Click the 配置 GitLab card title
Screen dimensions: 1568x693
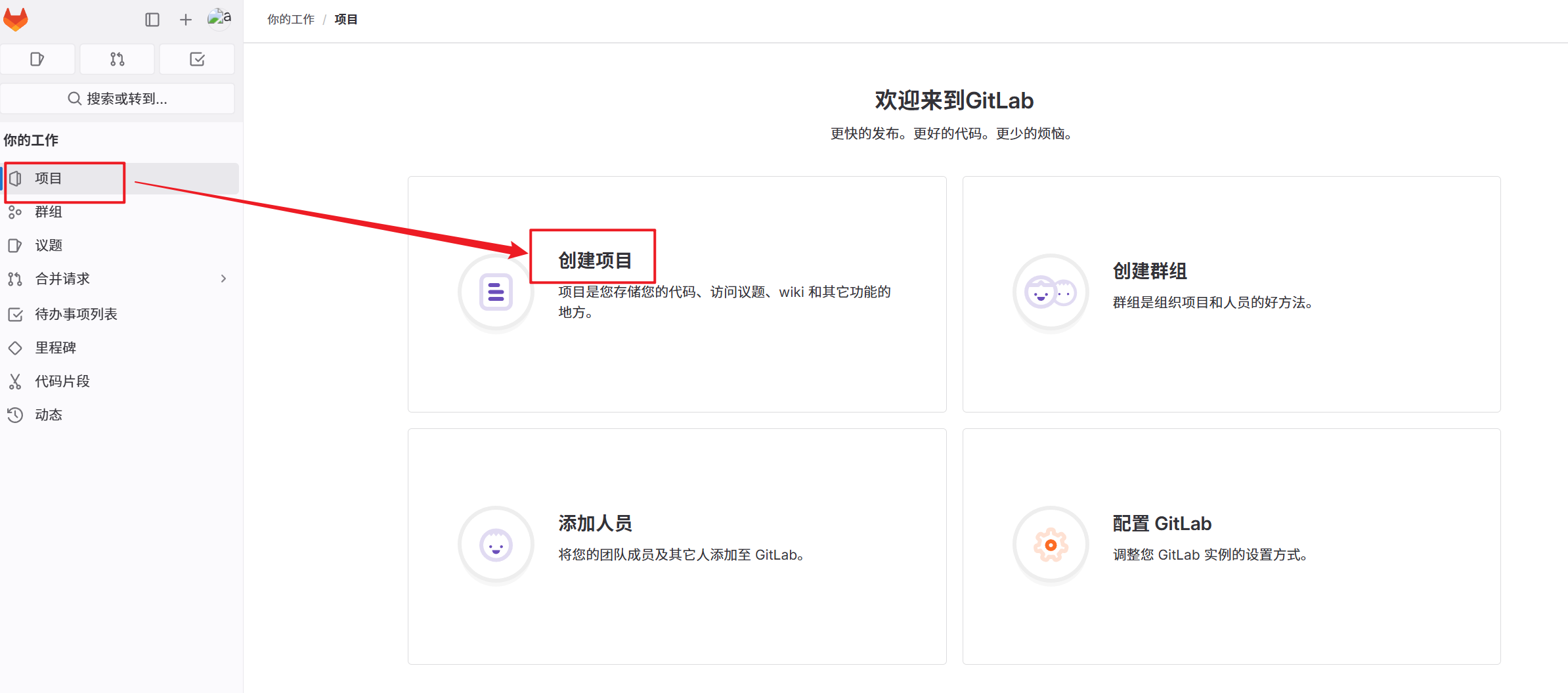(x=1162, y=524)
